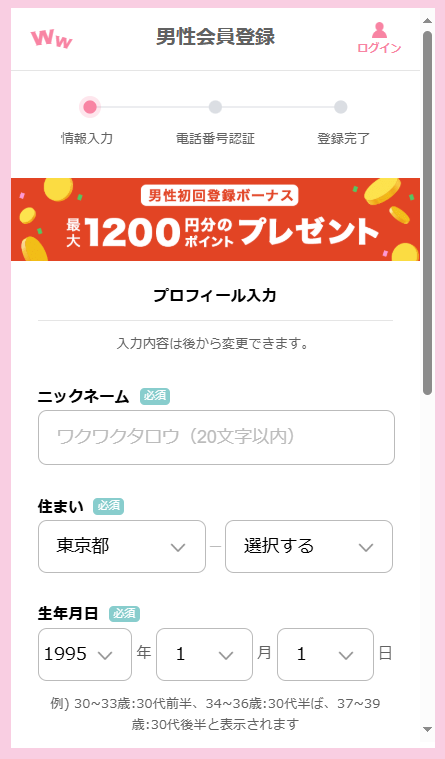Click the scrollbar down arrow
The height and width of the screenshot is (759, 445).
click(x=427, y=729)
